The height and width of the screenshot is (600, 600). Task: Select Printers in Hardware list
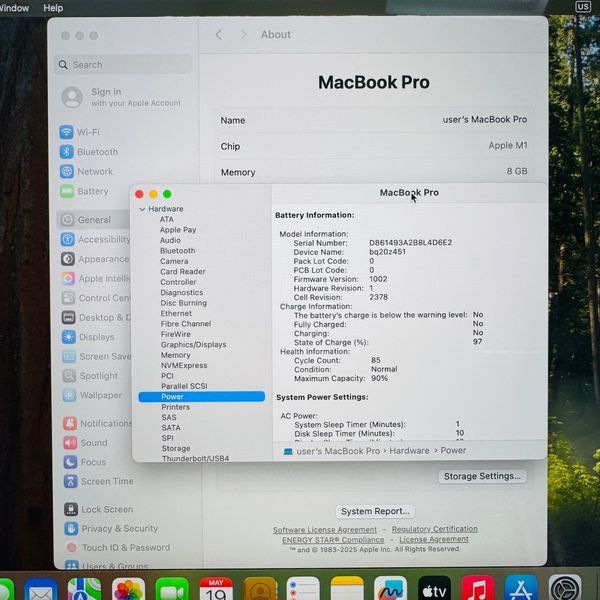(x=175, y=407)
